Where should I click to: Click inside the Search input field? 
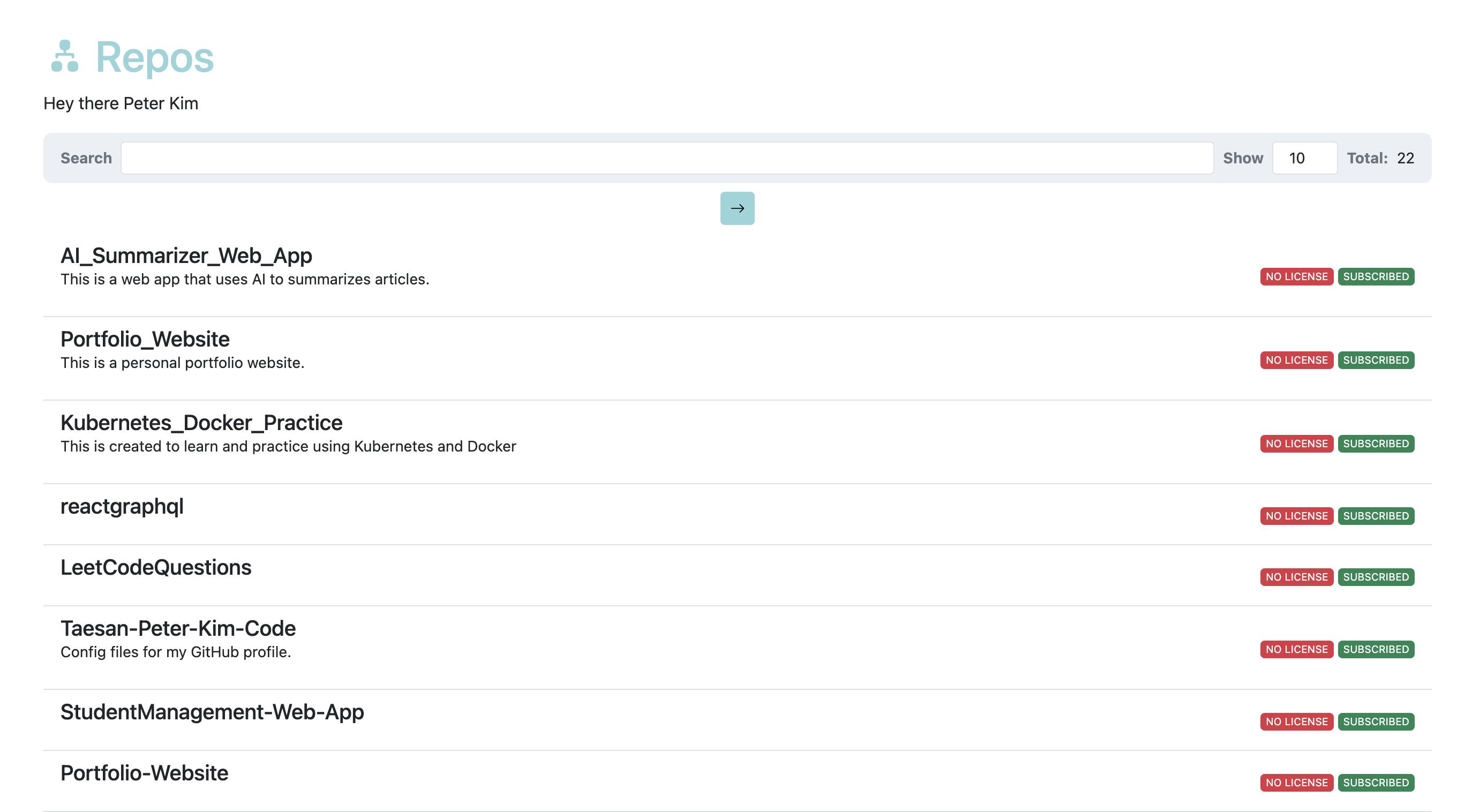point(666,157)
